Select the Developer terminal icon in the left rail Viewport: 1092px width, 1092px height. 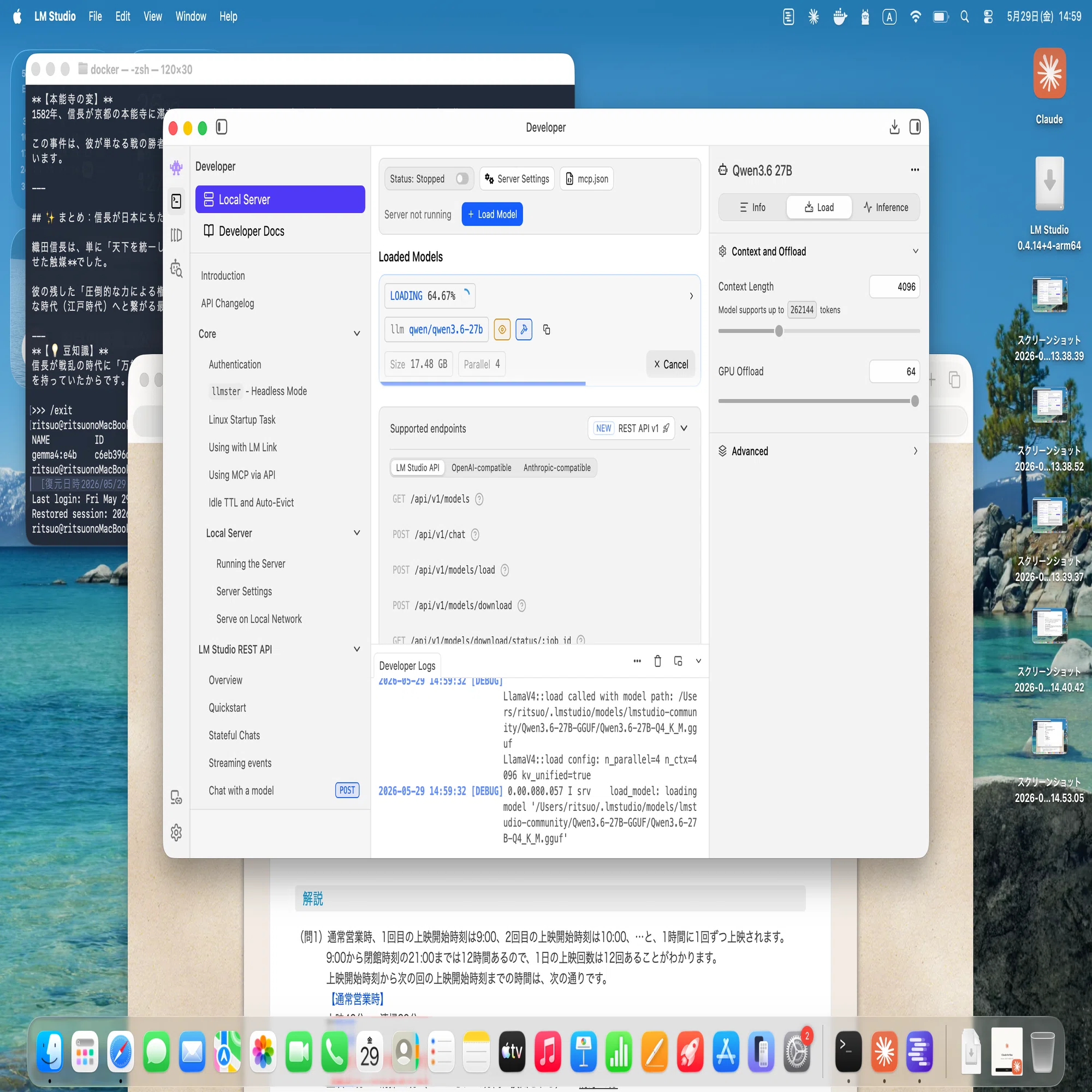[176, 201]
